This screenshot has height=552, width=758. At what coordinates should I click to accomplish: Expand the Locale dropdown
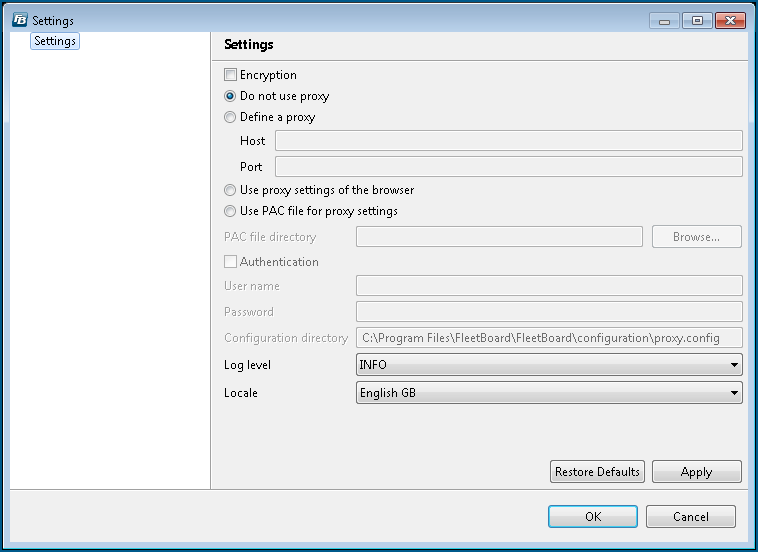point(549,393)
